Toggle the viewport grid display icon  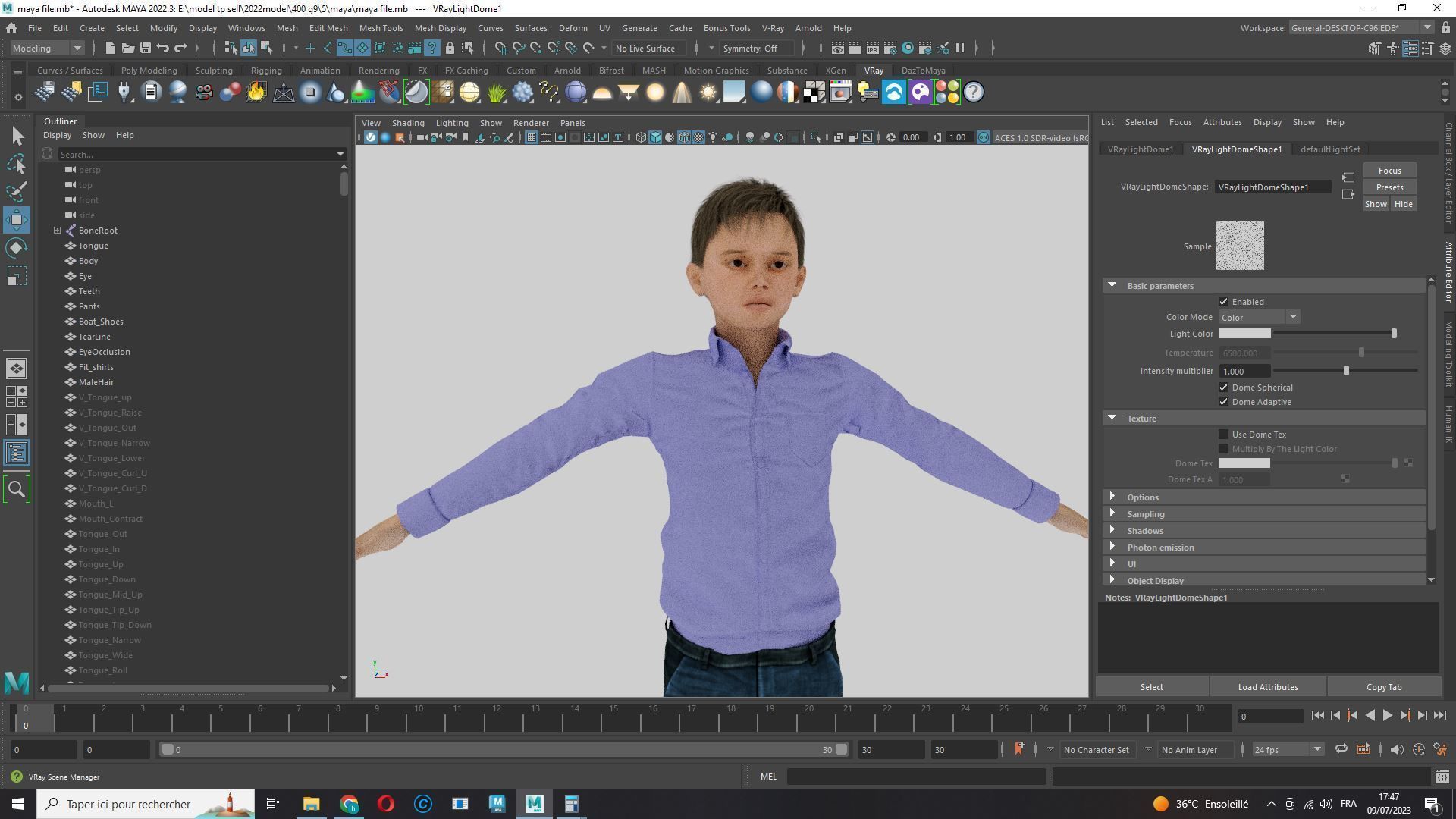pyautogui.click(x=531, y=137)
